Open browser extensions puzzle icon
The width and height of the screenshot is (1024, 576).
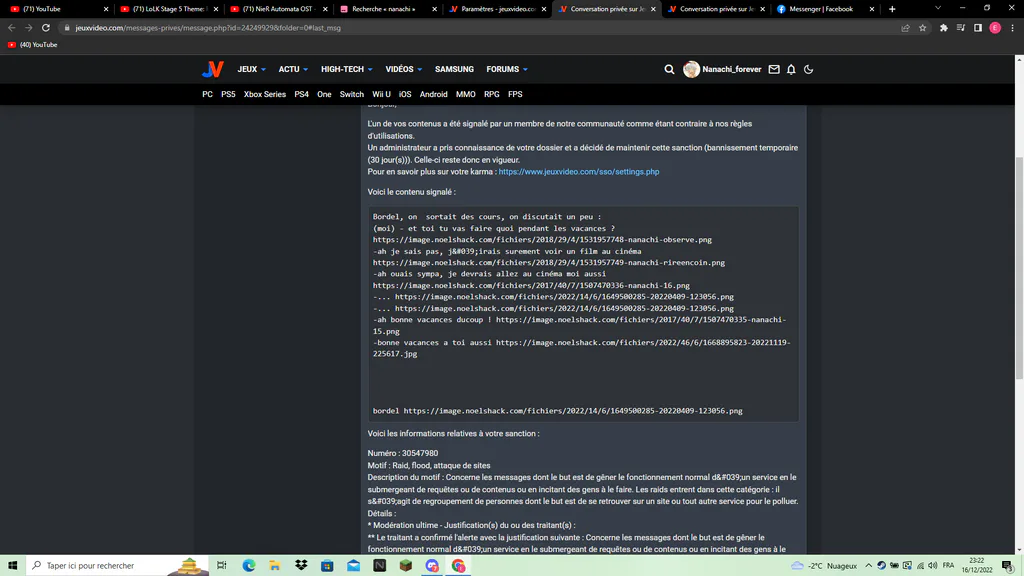coord(943,28)
